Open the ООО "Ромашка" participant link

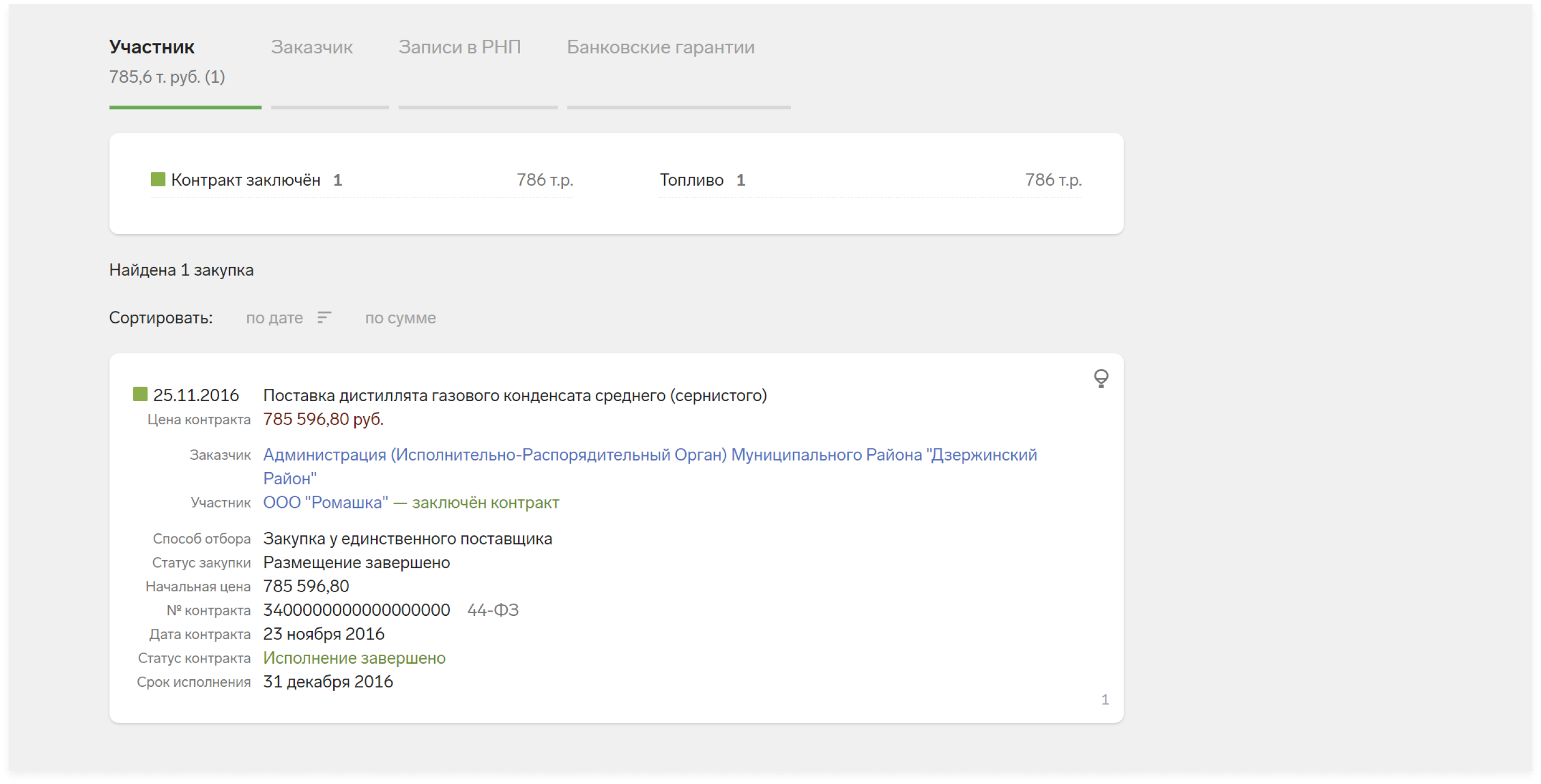[326, 502]
